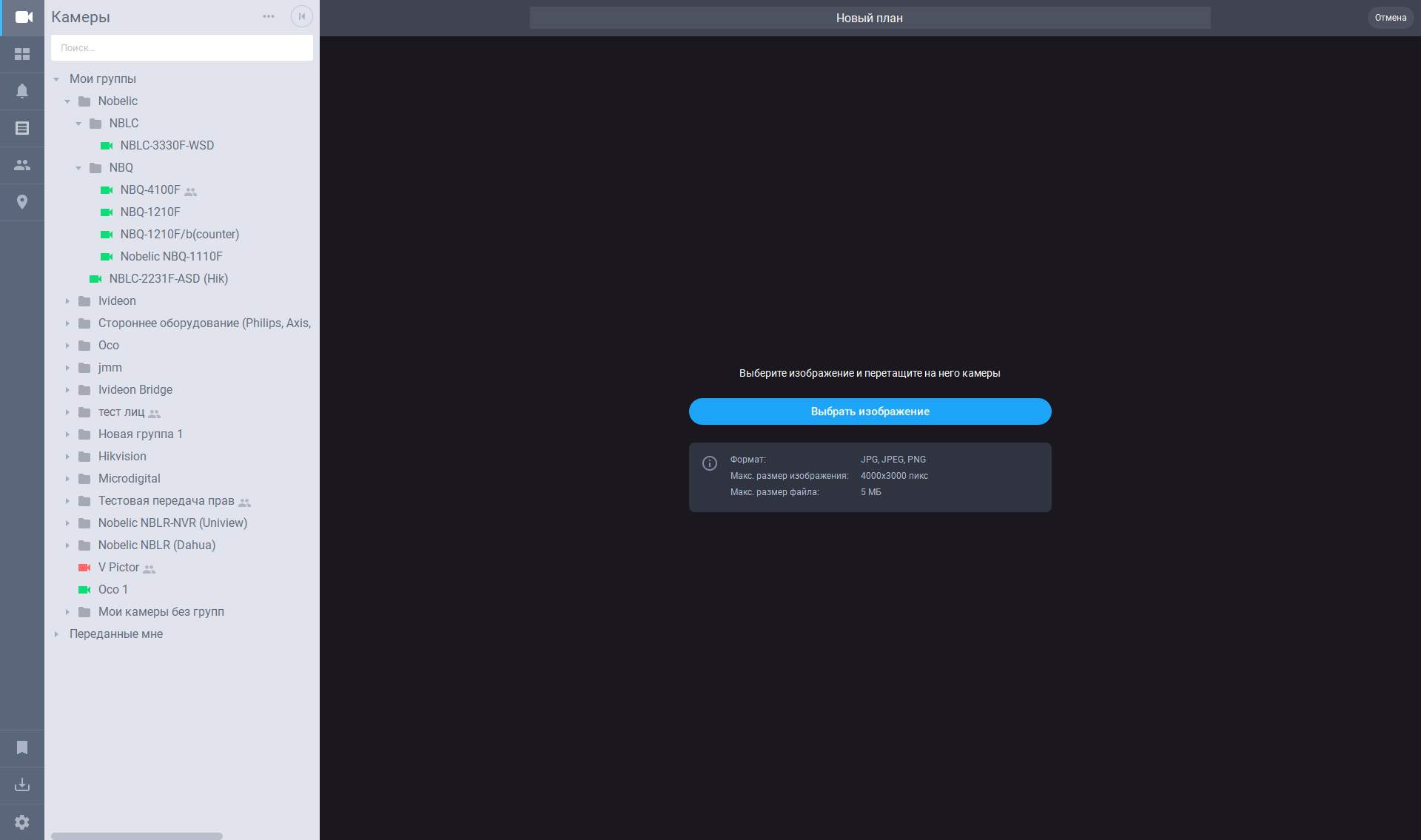1421x840 pixels.
Task: Click shared-users icon next to V Pictor
Action: pos(150,569)
